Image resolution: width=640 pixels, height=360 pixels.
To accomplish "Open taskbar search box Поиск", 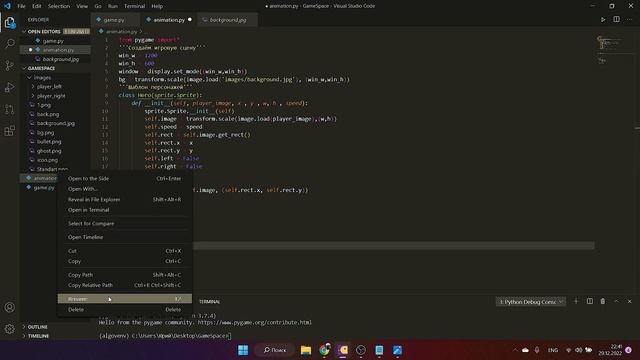I will click(x=274, y=350).
